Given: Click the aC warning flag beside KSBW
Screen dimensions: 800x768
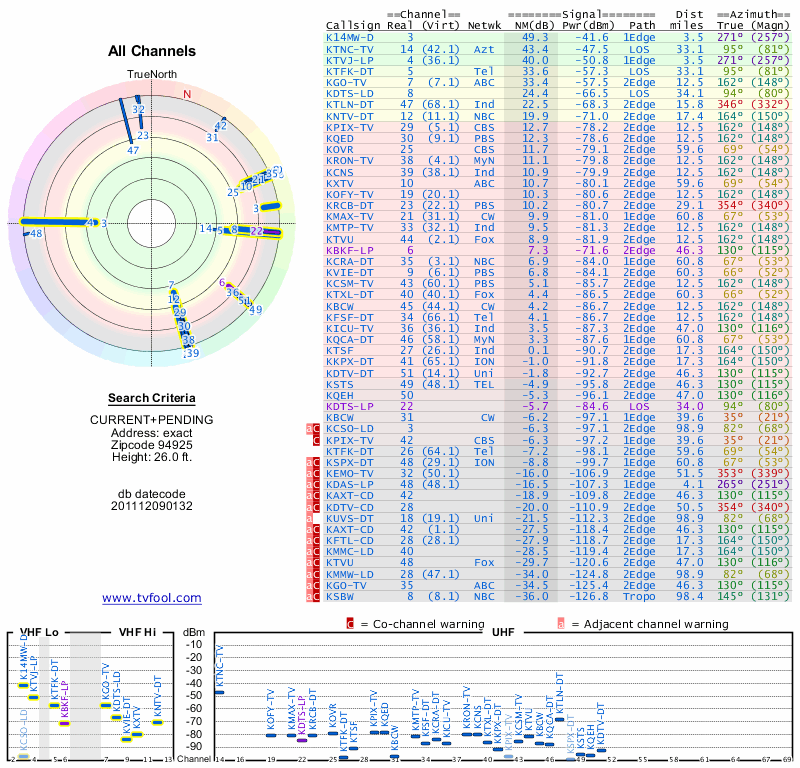Looking at the screenshot, I should pos(313,597).
